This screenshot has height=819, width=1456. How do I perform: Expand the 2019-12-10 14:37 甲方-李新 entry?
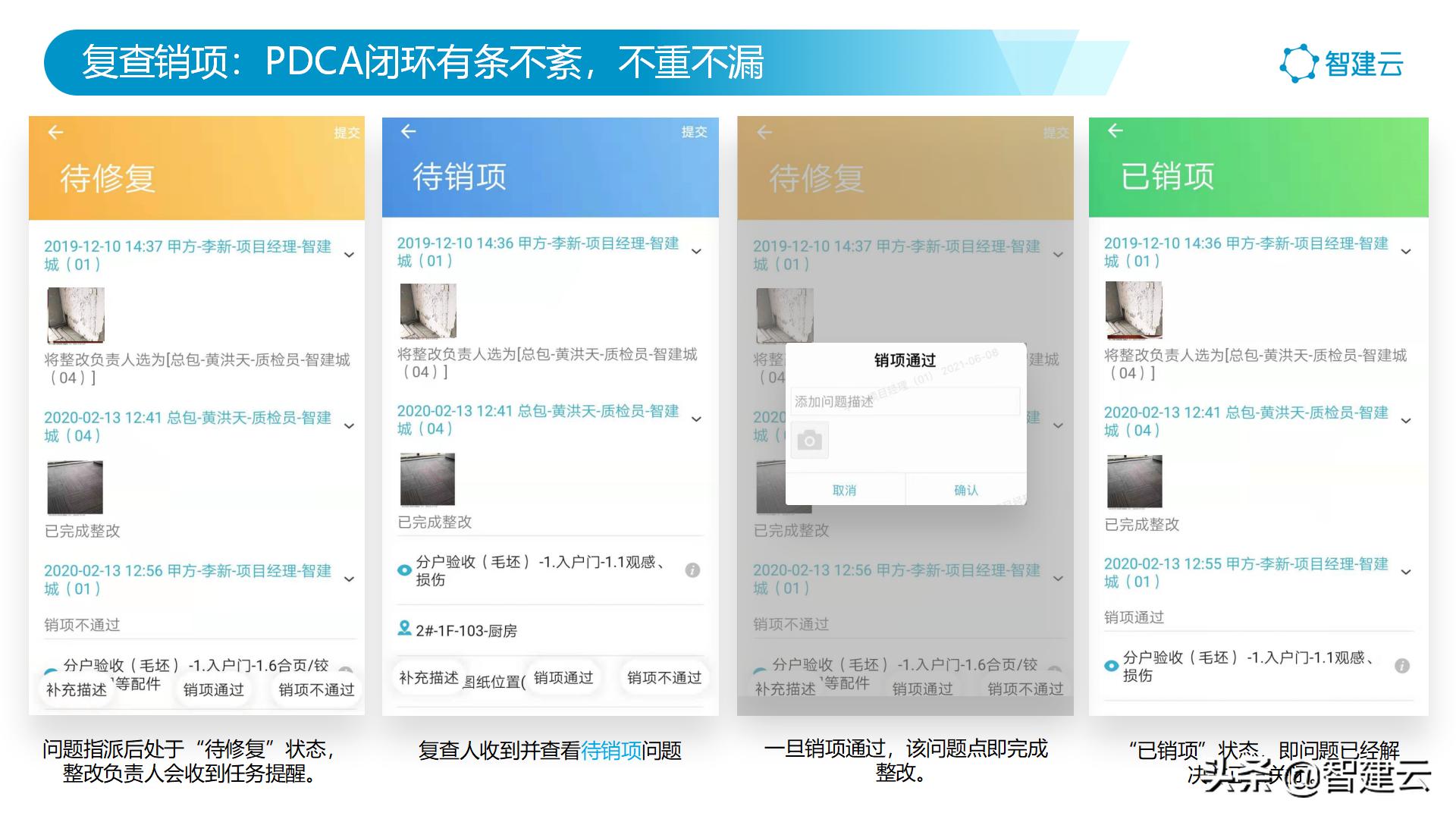point(349,254)
